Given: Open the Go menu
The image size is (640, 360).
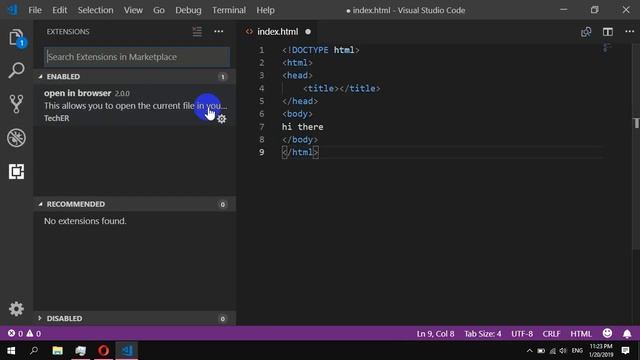Looking at the screenshot, I should tap(159, 10).
